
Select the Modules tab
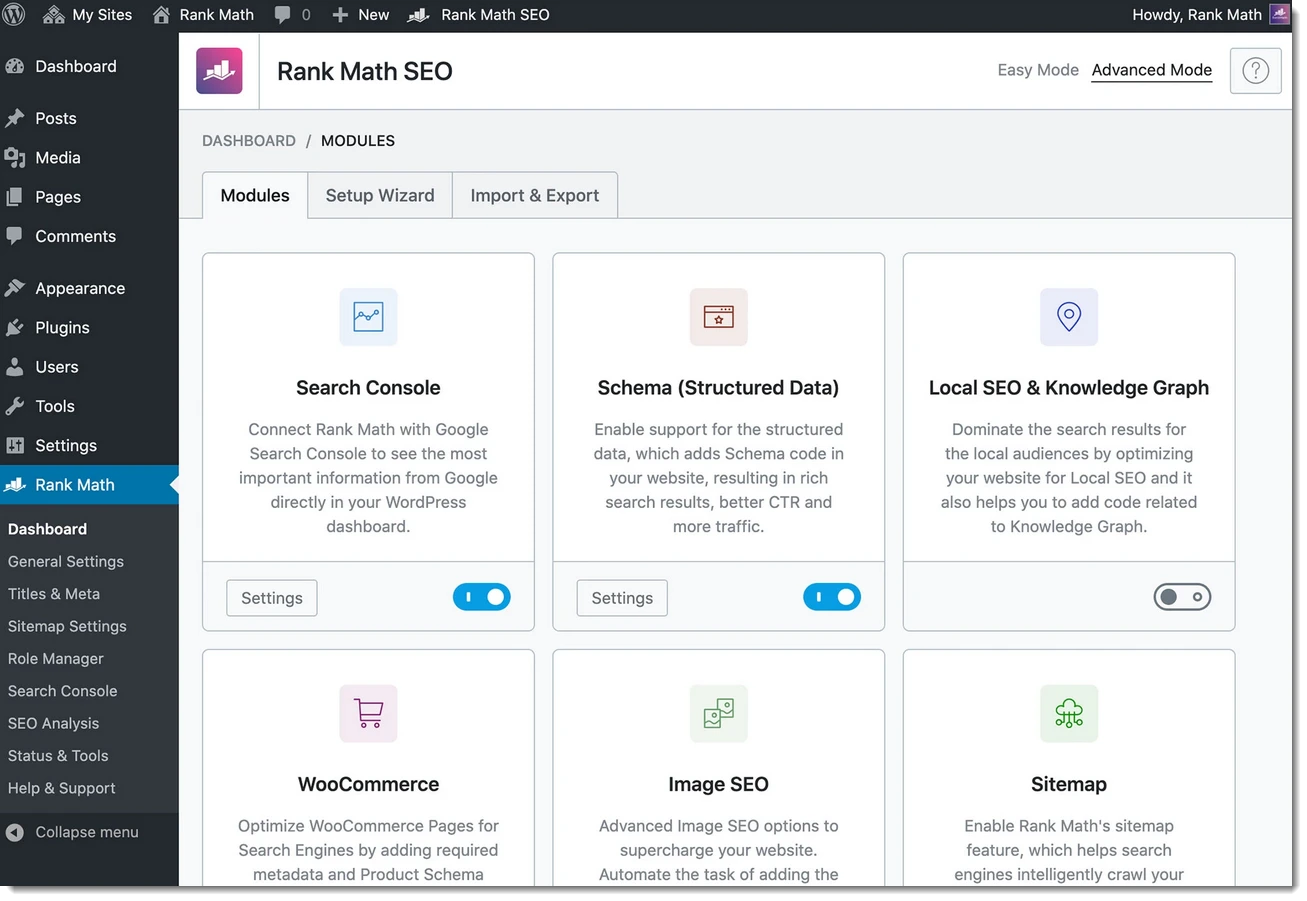[255, 196]
